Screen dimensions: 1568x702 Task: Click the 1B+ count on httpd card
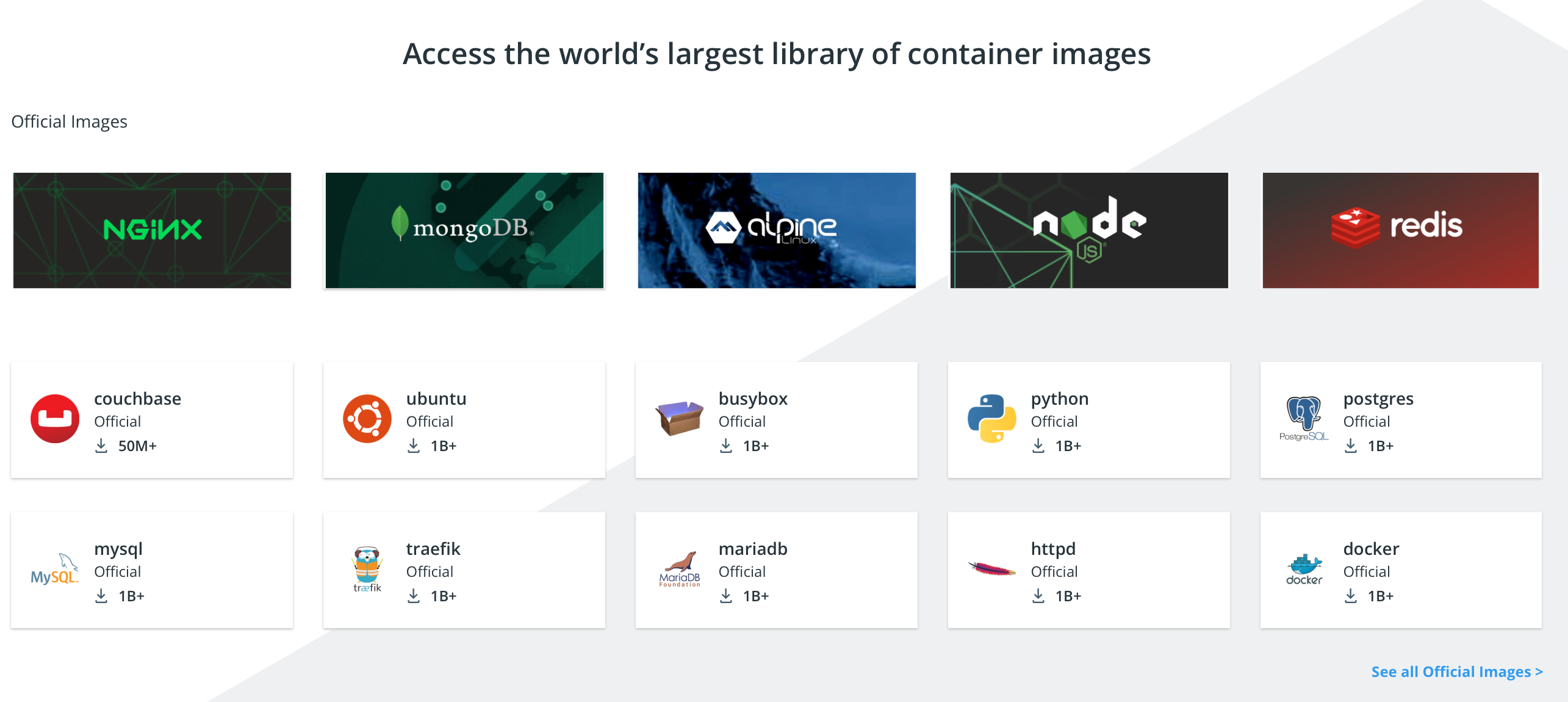(x=1068, y=596)
